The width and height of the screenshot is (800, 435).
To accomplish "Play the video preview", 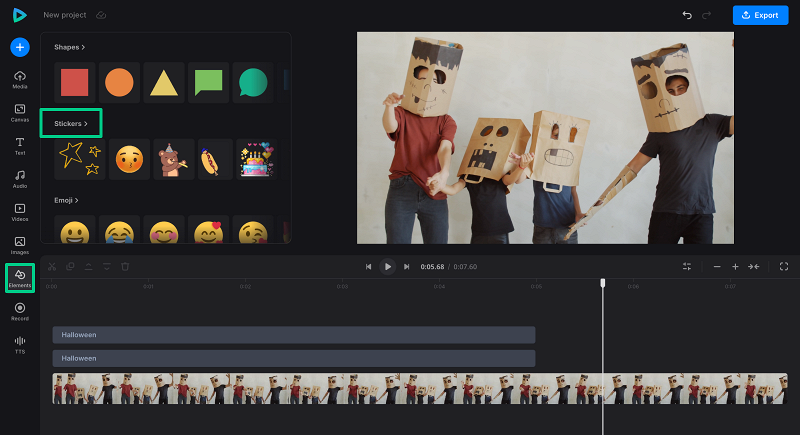I will click(x=388, y=267).
